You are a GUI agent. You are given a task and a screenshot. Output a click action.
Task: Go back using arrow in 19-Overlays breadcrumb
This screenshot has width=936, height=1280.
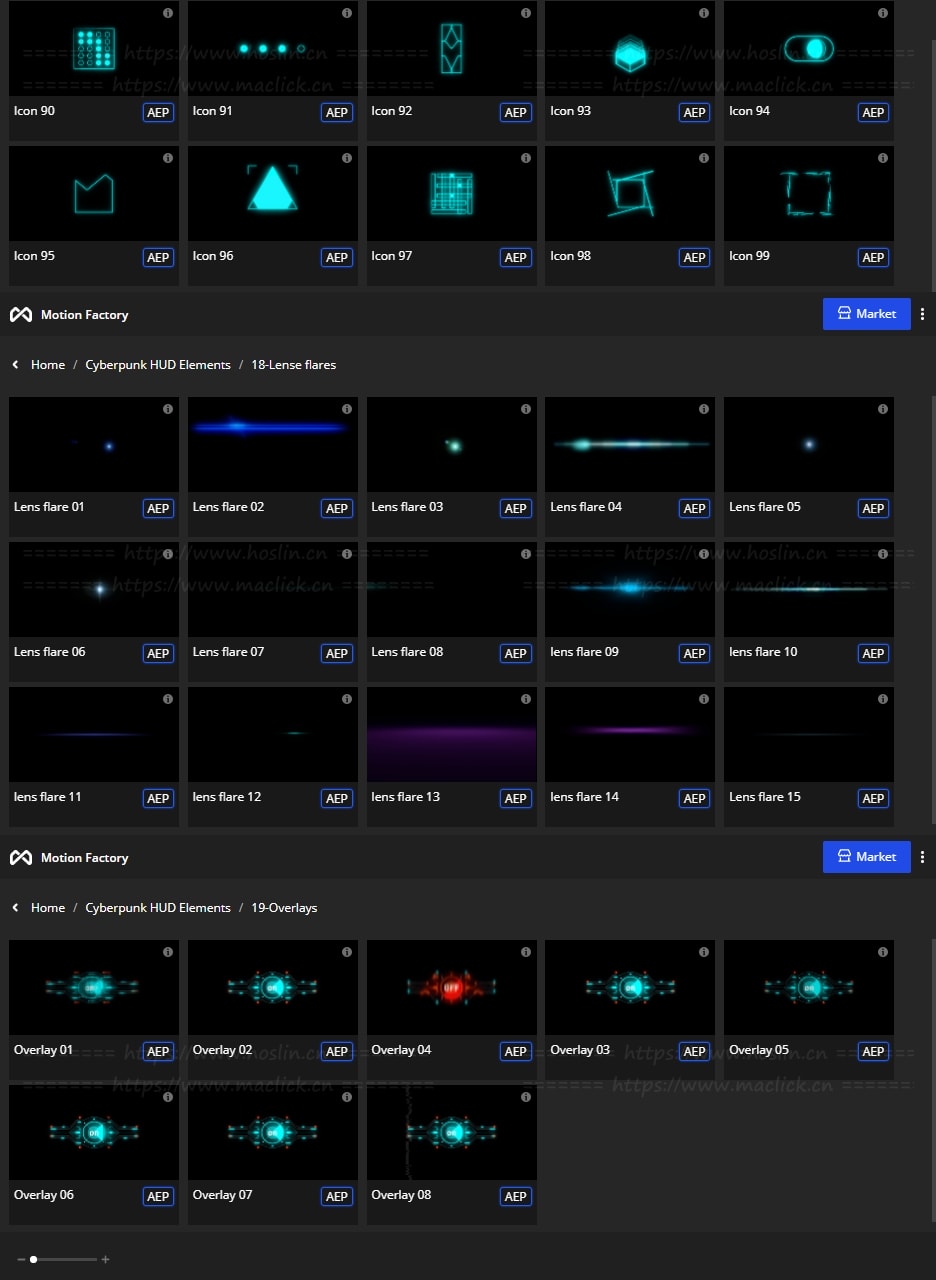click(15, 908)
